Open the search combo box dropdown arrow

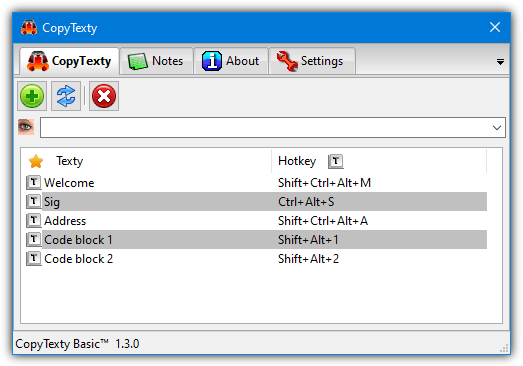497,127
